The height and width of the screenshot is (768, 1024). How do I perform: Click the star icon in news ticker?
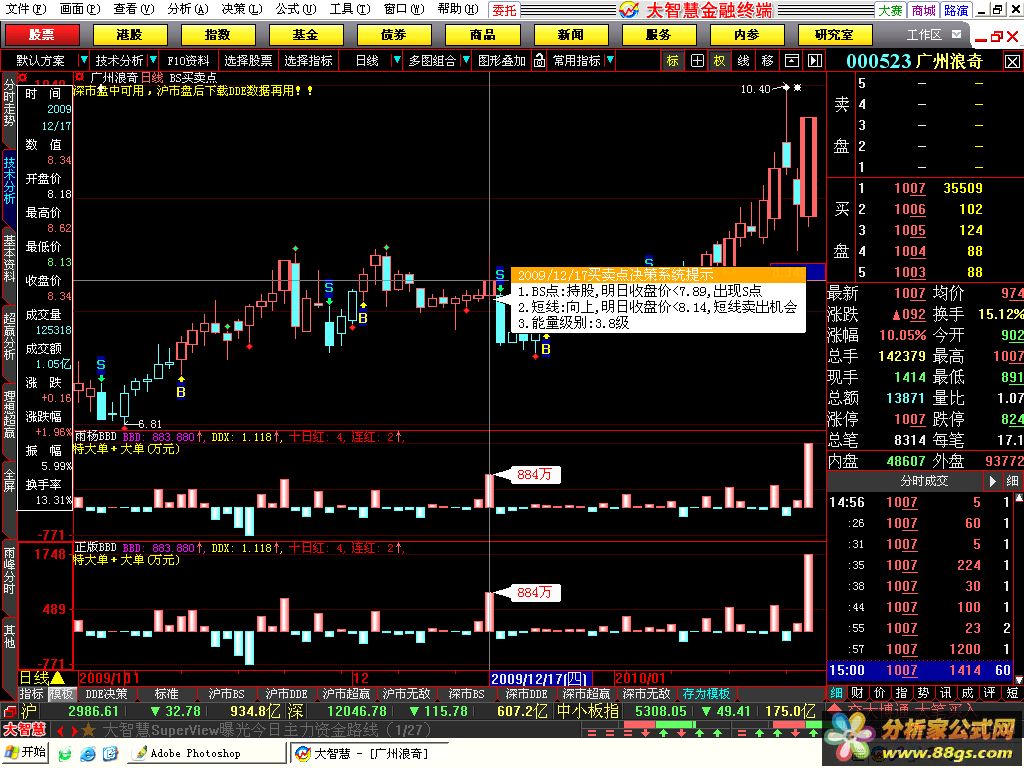coord(88,730)
